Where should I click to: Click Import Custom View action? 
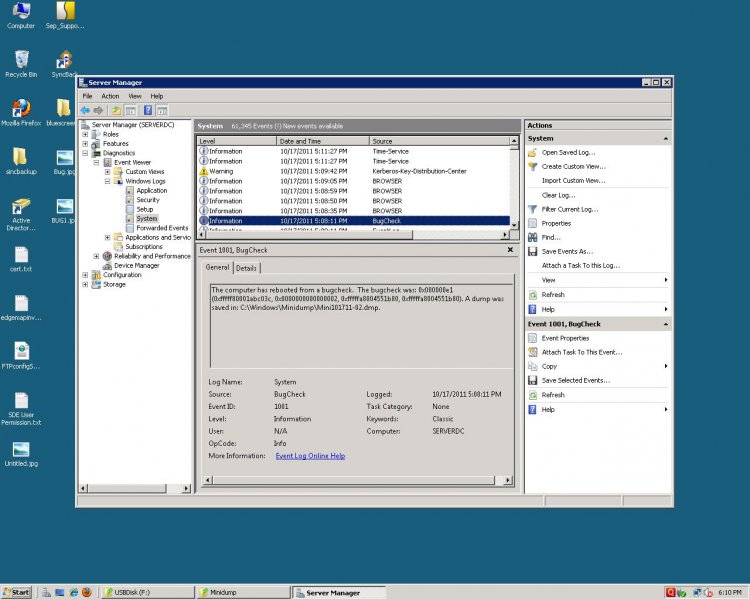point(573,180)
